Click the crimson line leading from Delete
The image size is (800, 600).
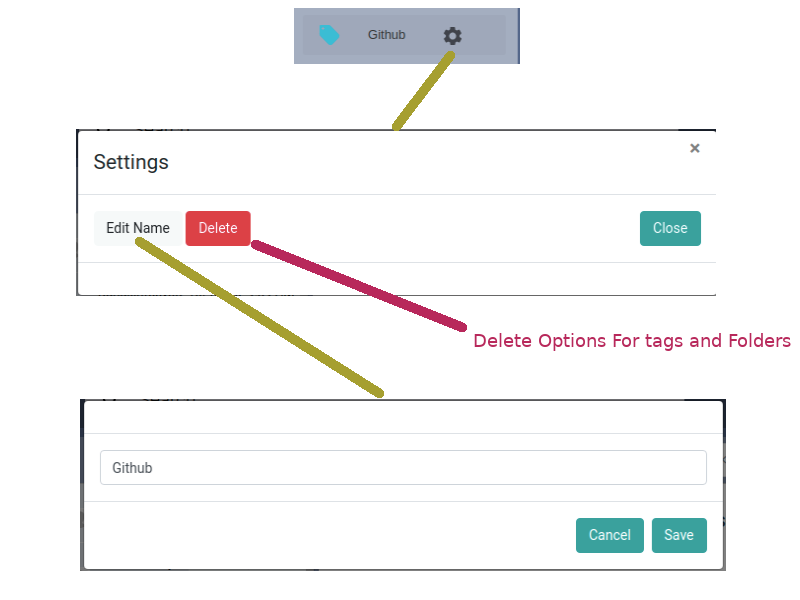tap(360, 285)
